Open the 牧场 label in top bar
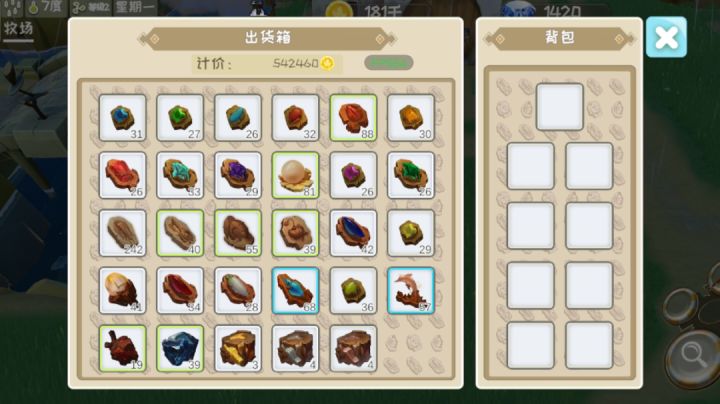Screen dimensions: 720x404 tap(18, 29)
